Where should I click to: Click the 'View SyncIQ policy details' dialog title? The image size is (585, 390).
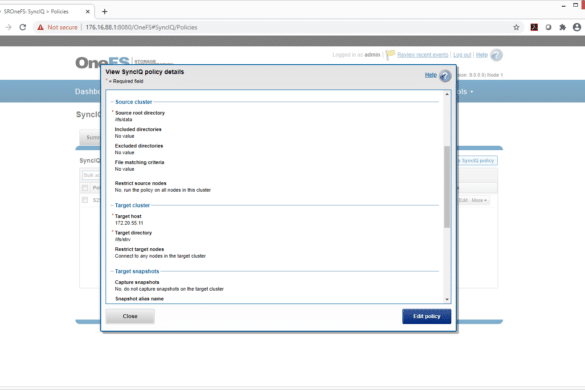coord(145,72)
